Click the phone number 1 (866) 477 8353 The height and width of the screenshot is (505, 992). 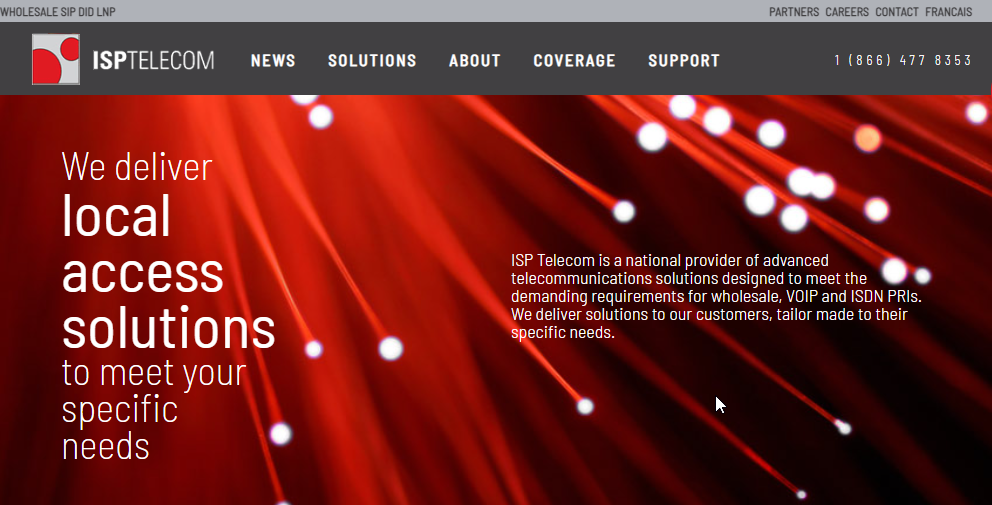[x=903, y=60]
